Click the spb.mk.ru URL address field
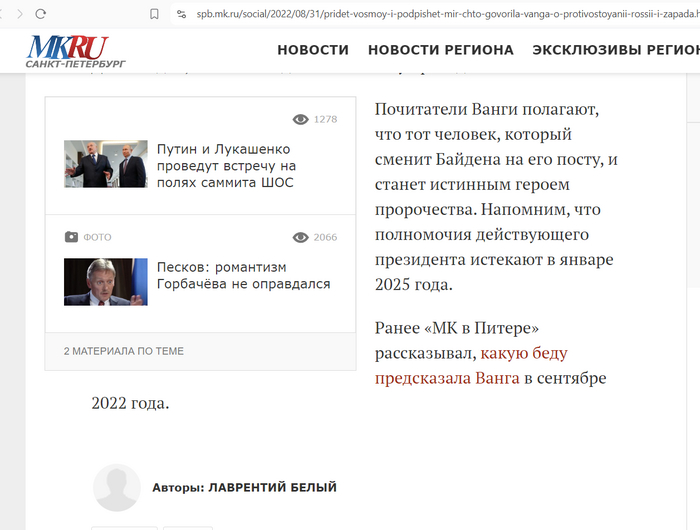Viewport: 700px width, 530px height. pyautogui.click(x=448, y=14)
